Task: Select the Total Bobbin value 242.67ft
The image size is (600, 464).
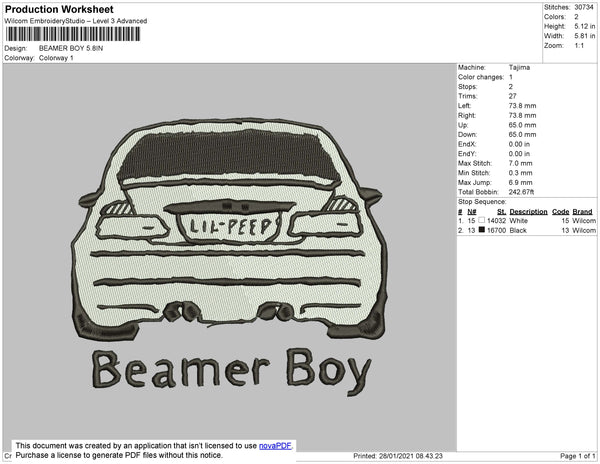Action: [521, 192]
